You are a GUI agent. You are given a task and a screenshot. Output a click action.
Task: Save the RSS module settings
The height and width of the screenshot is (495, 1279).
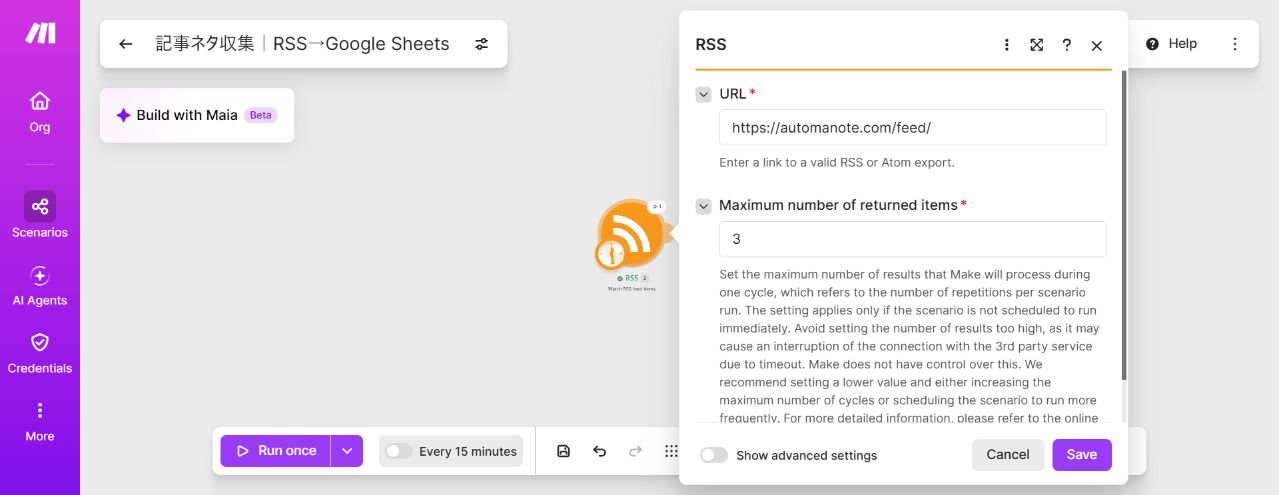(x=1082, y=454)
